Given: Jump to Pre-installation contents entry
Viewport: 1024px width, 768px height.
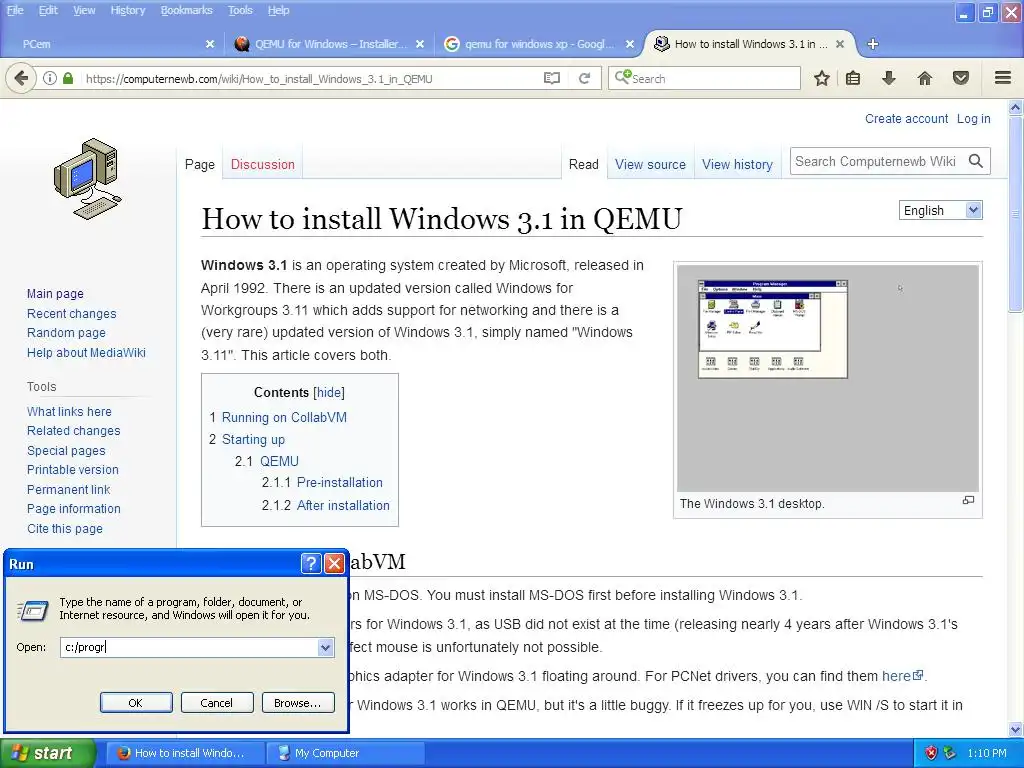Looking at the screenshot, I should coord(340,483).
